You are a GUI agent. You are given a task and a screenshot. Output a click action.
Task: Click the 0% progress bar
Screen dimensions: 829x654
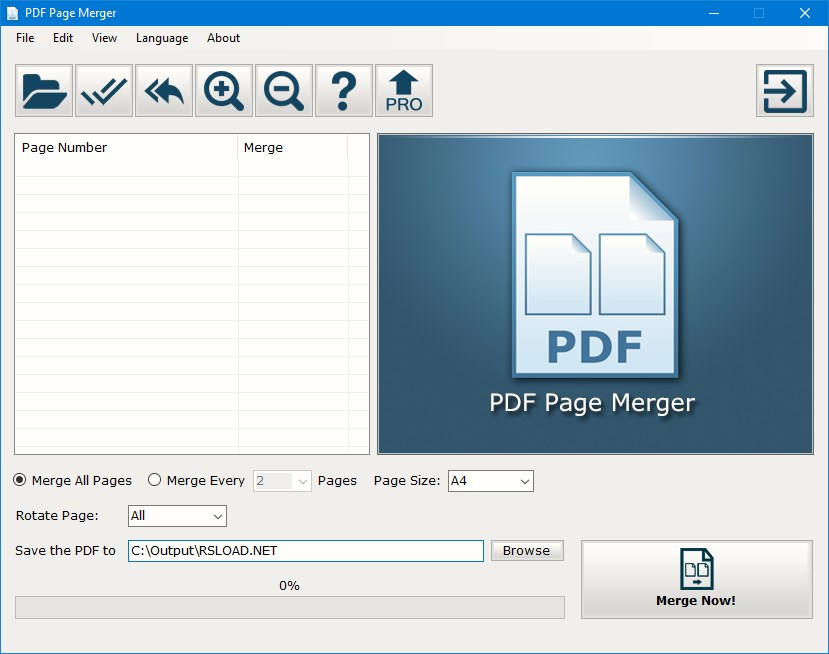[289, 607]
